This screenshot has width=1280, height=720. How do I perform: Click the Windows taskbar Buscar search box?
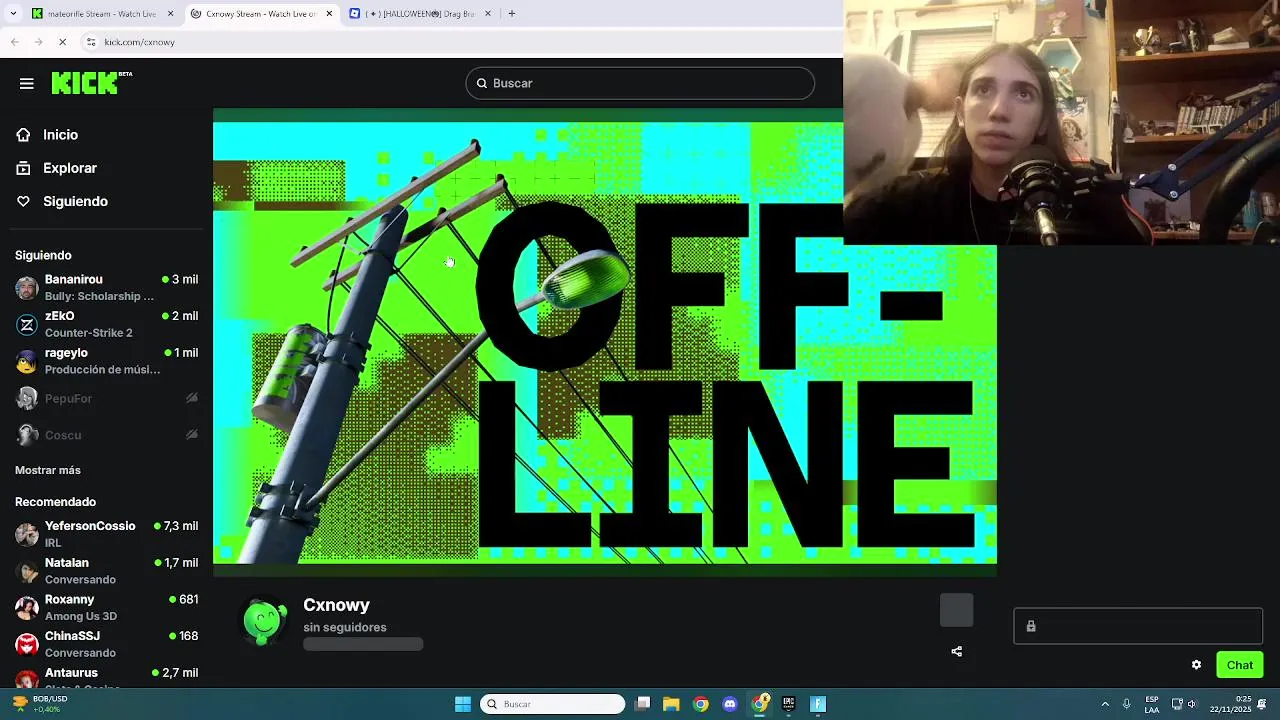pos(552,704)
